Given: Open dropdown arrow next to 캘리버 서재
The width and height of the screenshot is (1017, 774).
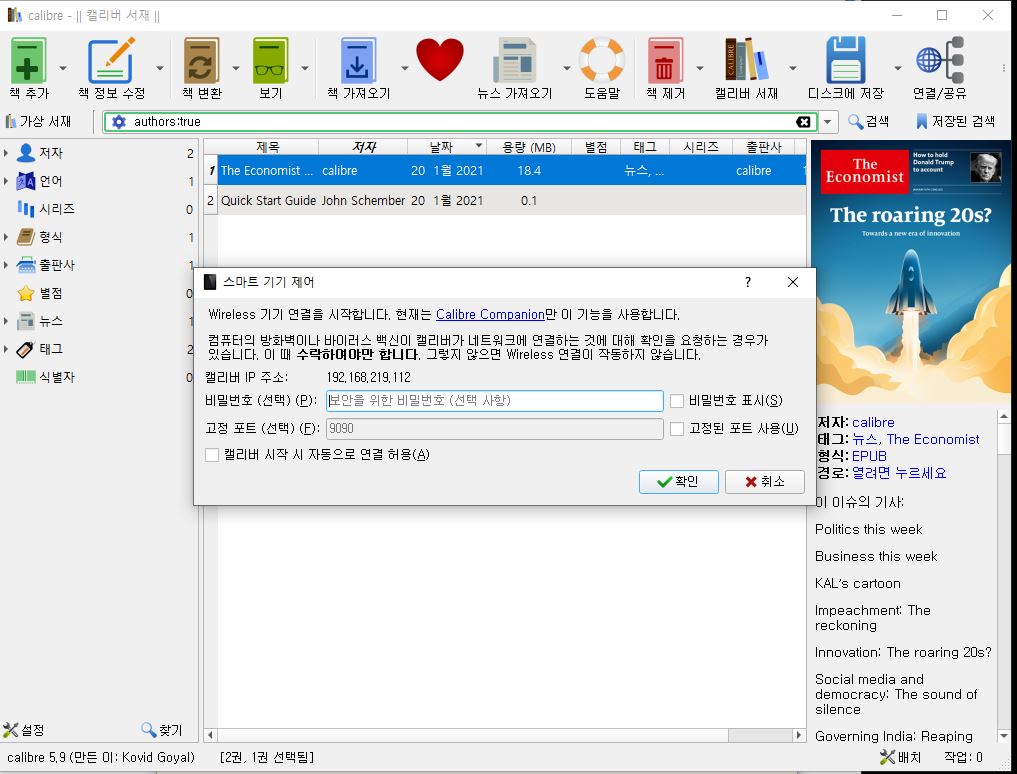Looking at the screenshot, I should point(793,67).
